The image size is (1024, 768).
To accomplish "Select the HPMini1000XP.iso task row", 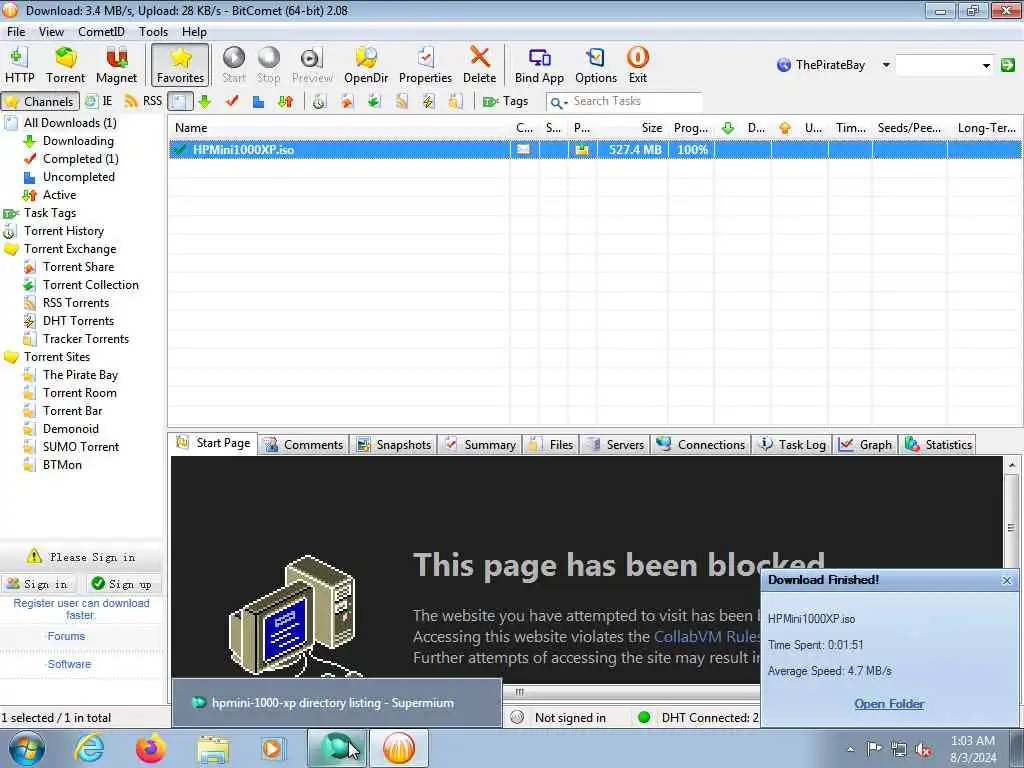I will tap(594, 150).
